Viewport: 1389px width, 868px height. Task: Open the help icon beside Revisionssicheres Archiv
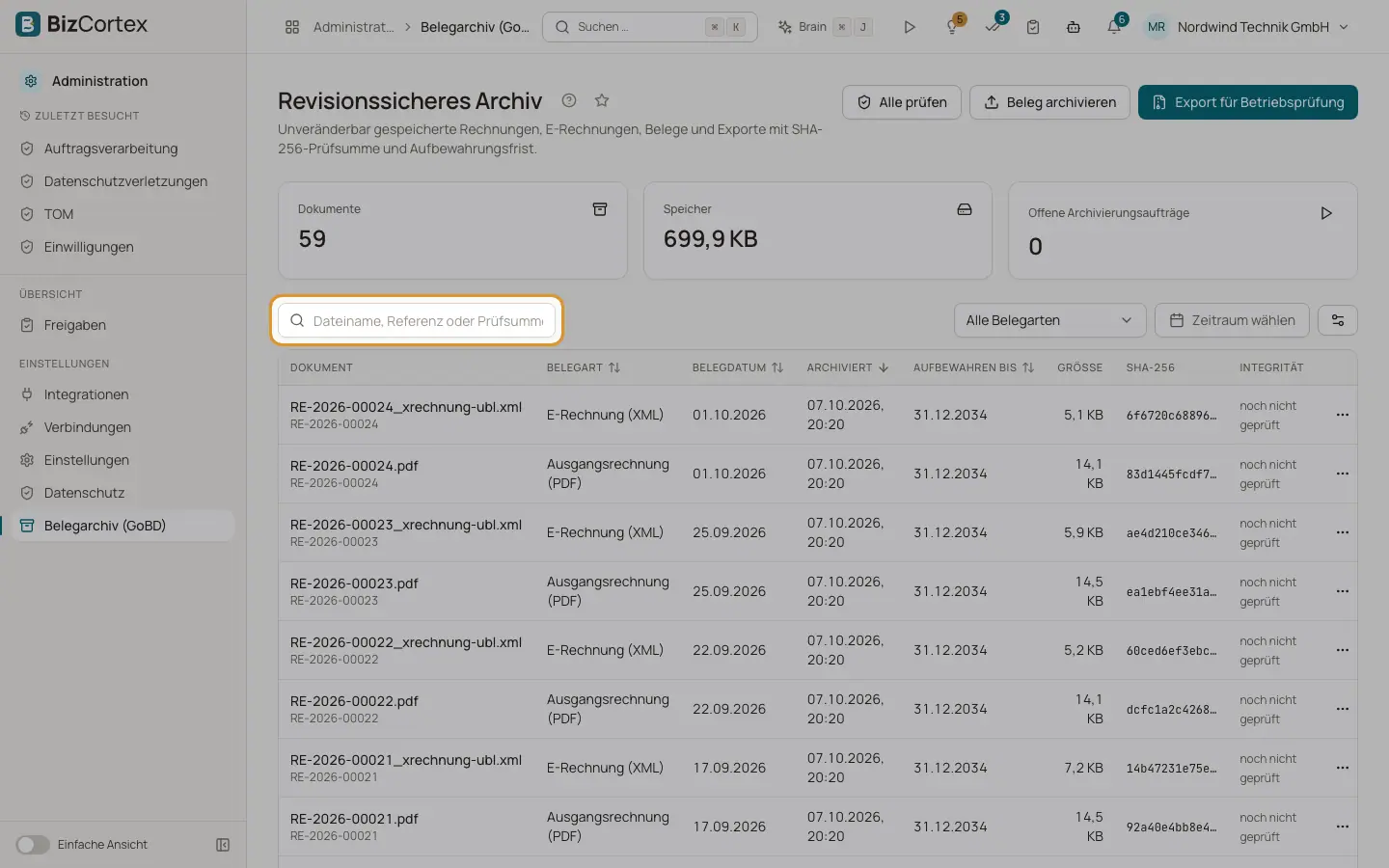pos(569,100)
